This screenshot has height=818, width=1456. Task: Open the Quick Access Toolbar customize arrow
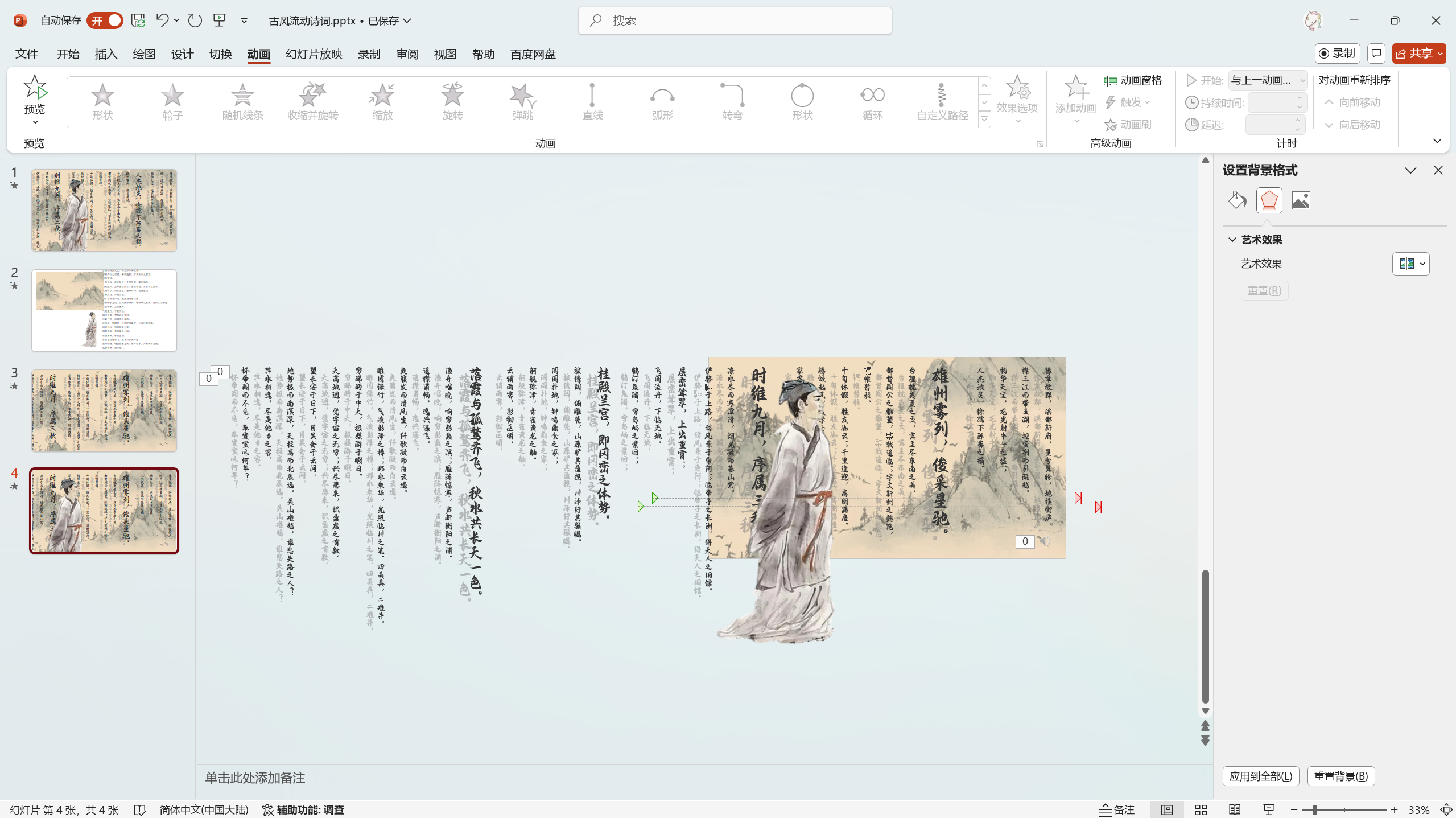[244, 20]
